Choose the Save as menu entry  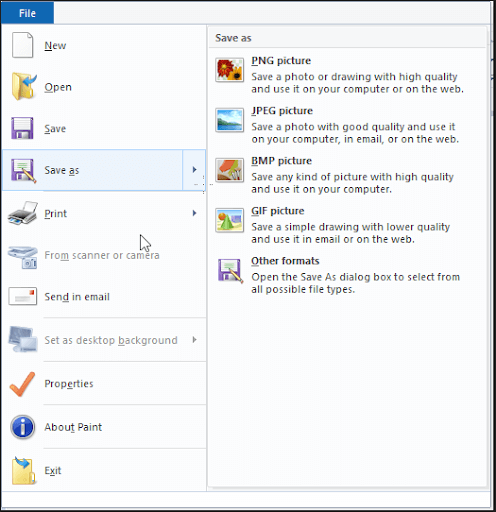92,170
